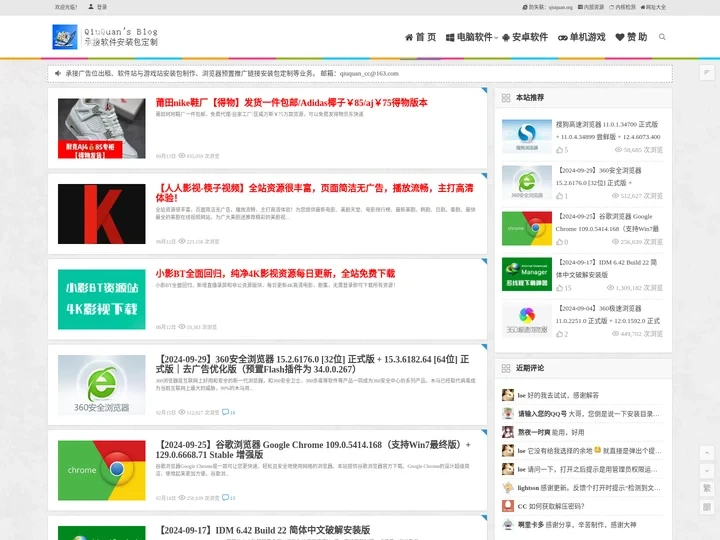Click the 搜狗浏览器 sidebar thumbnail
The height and width of the screenshot is (540, 720).
coord(527,136)
